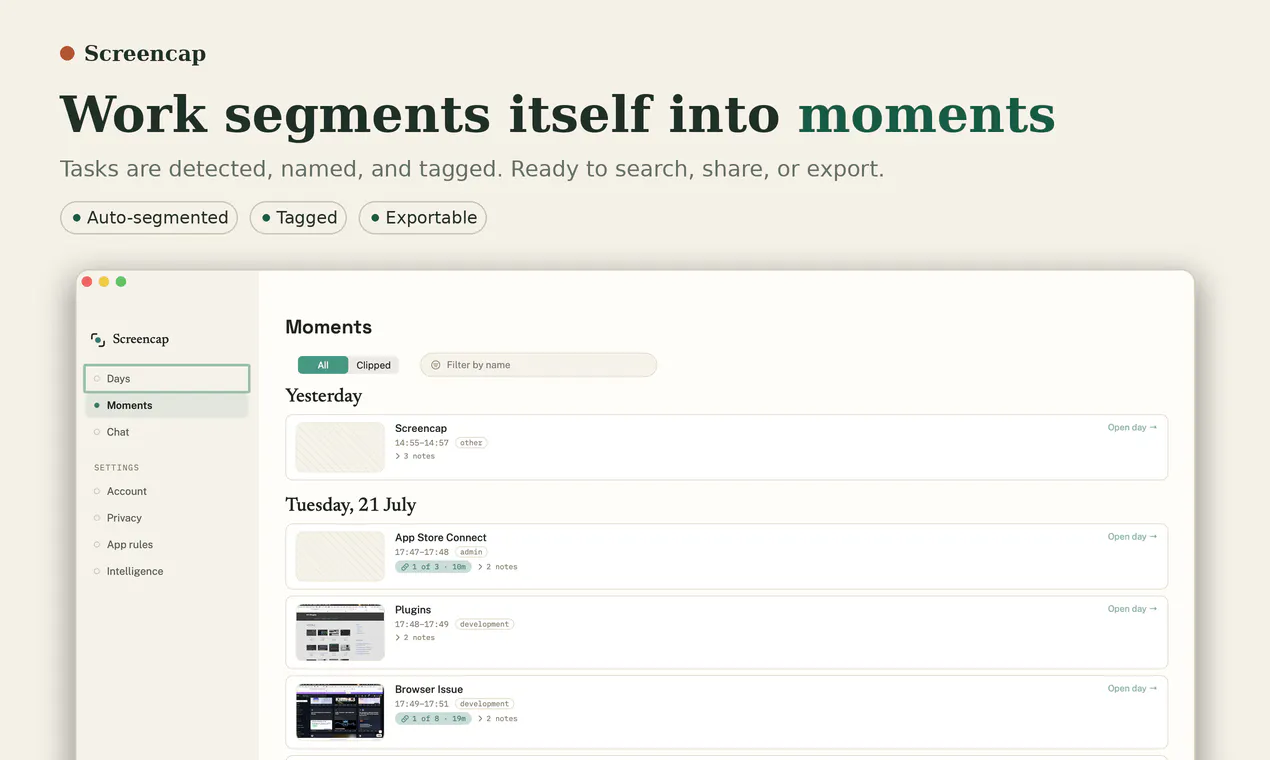The height and width of the screenshot is (760, 1270).
Task: Expand 2 notes under App Store Connect
Action: pos(497,567)
